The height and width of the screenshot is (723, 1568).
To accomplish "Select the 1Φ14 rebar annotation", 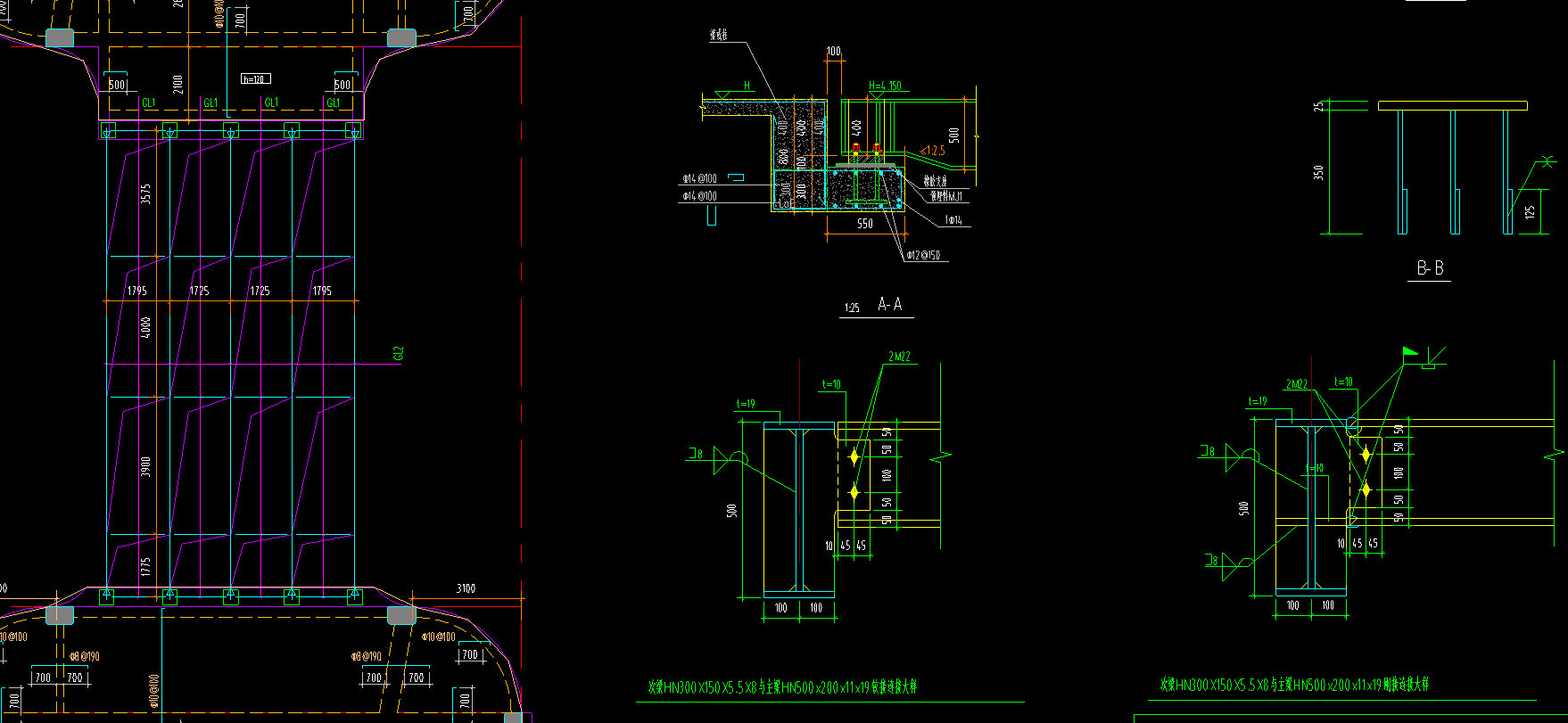I will 953,220.
